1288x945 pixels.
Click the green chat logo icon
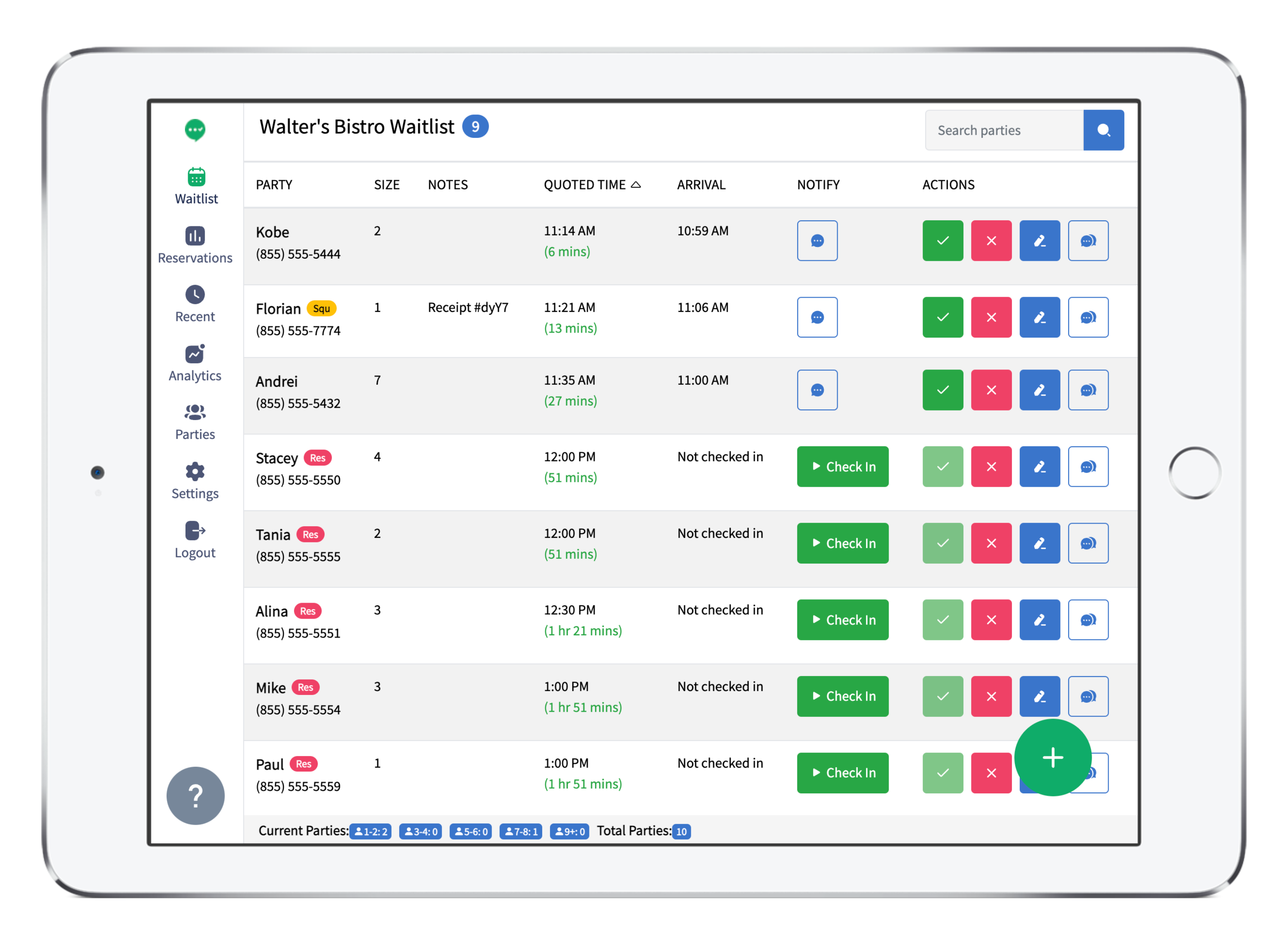click(x=195, y=130)
